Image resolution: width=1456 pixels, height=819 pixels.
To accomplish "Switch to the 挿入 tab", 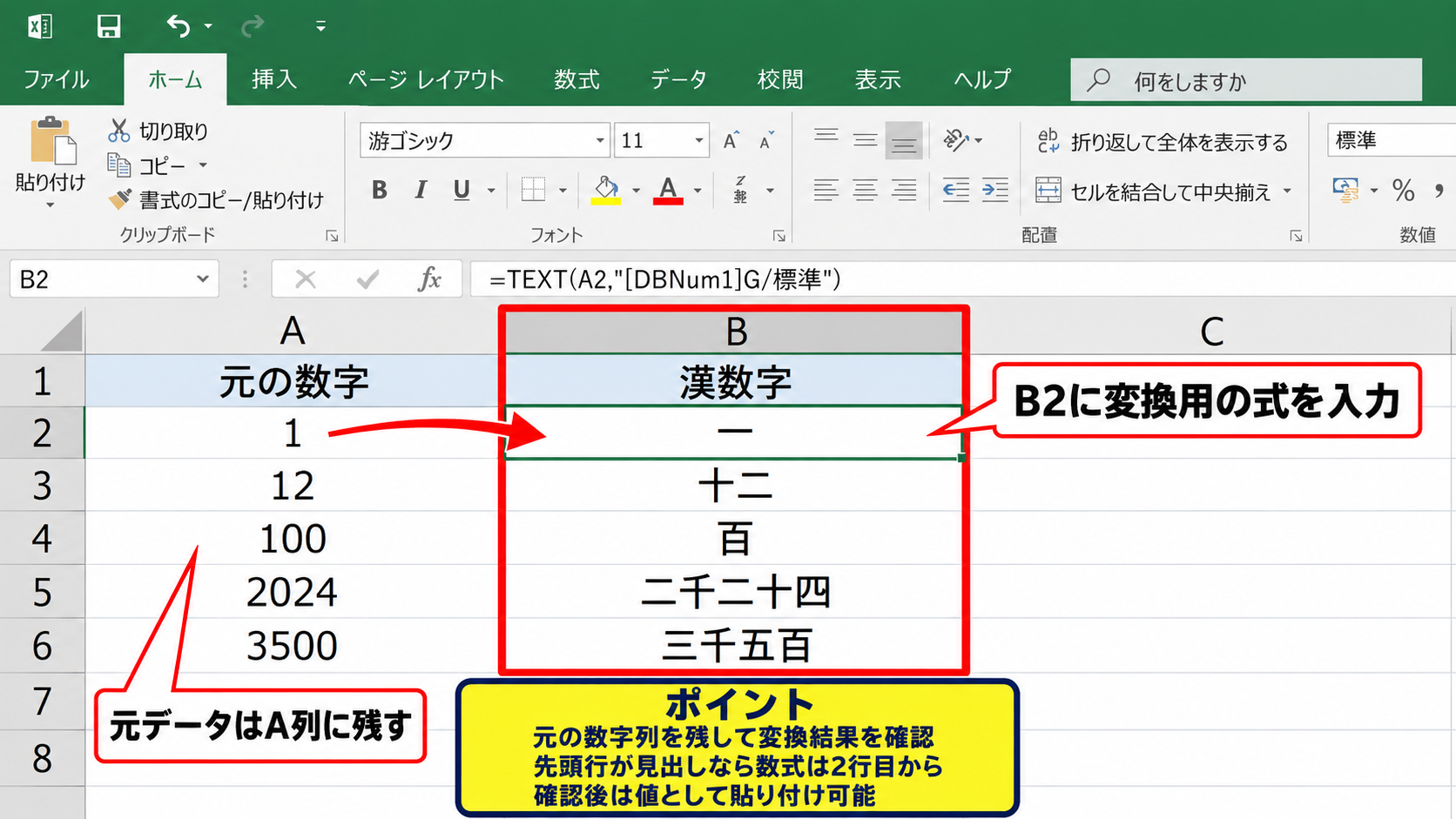I will [274, 80].
